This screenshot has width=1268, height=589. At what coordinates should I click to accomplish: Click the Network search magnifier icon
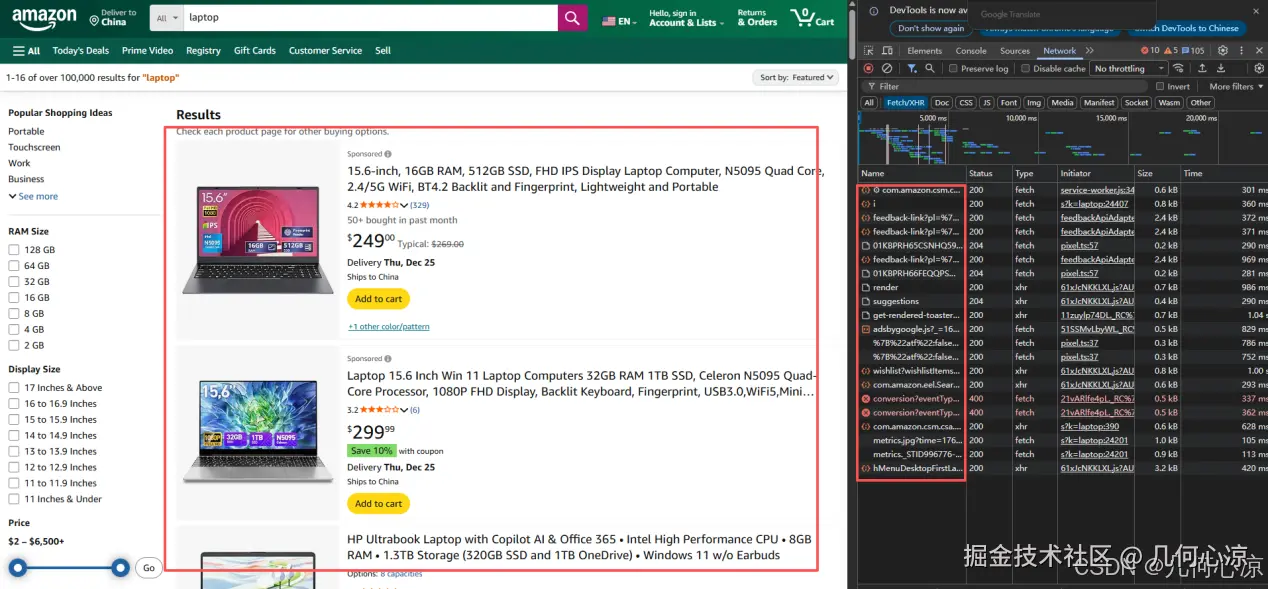(x=930, y=68)
